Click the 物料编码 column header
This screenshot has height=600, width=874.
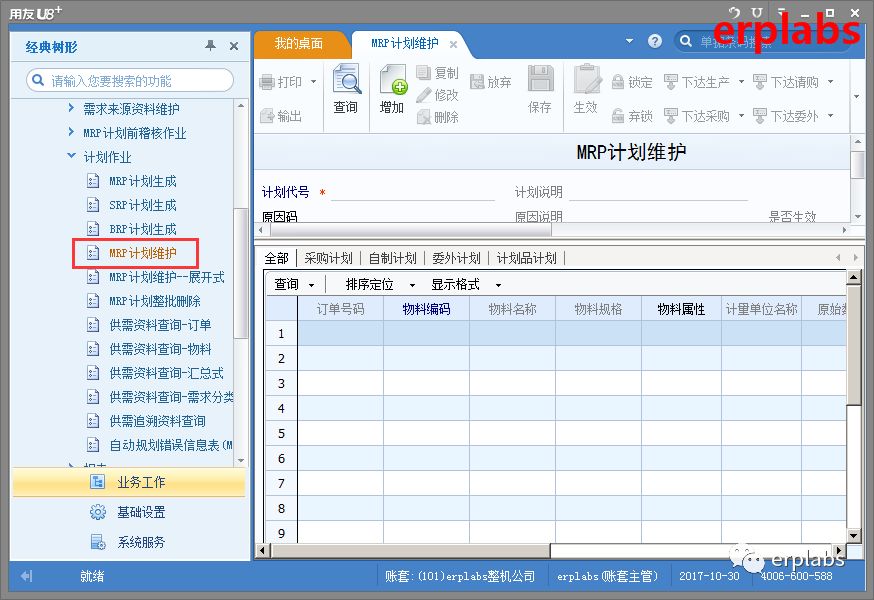(426, 309)
